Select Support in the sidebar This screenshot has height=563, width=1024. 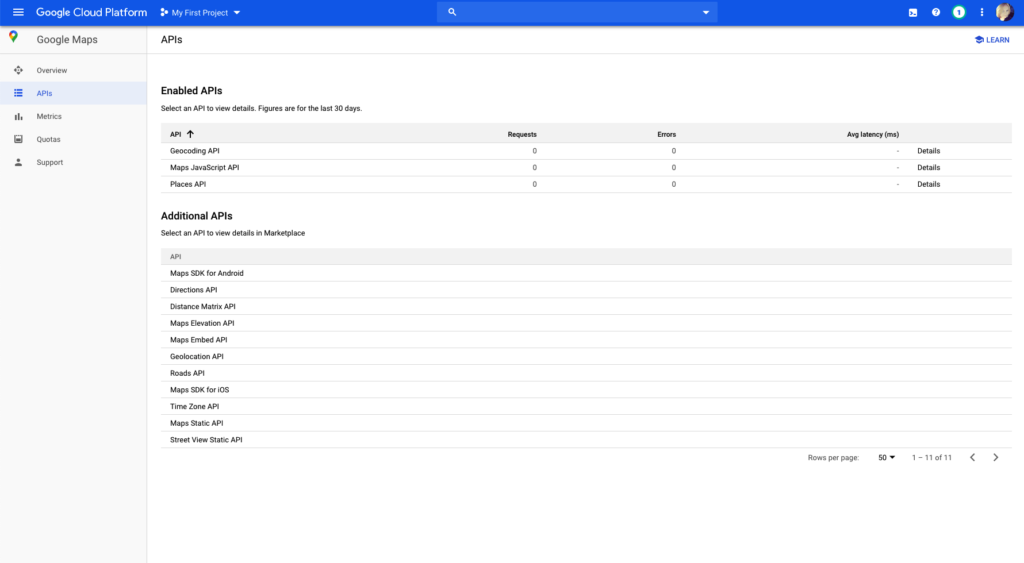pyautogui.click(x=50, y=162)
